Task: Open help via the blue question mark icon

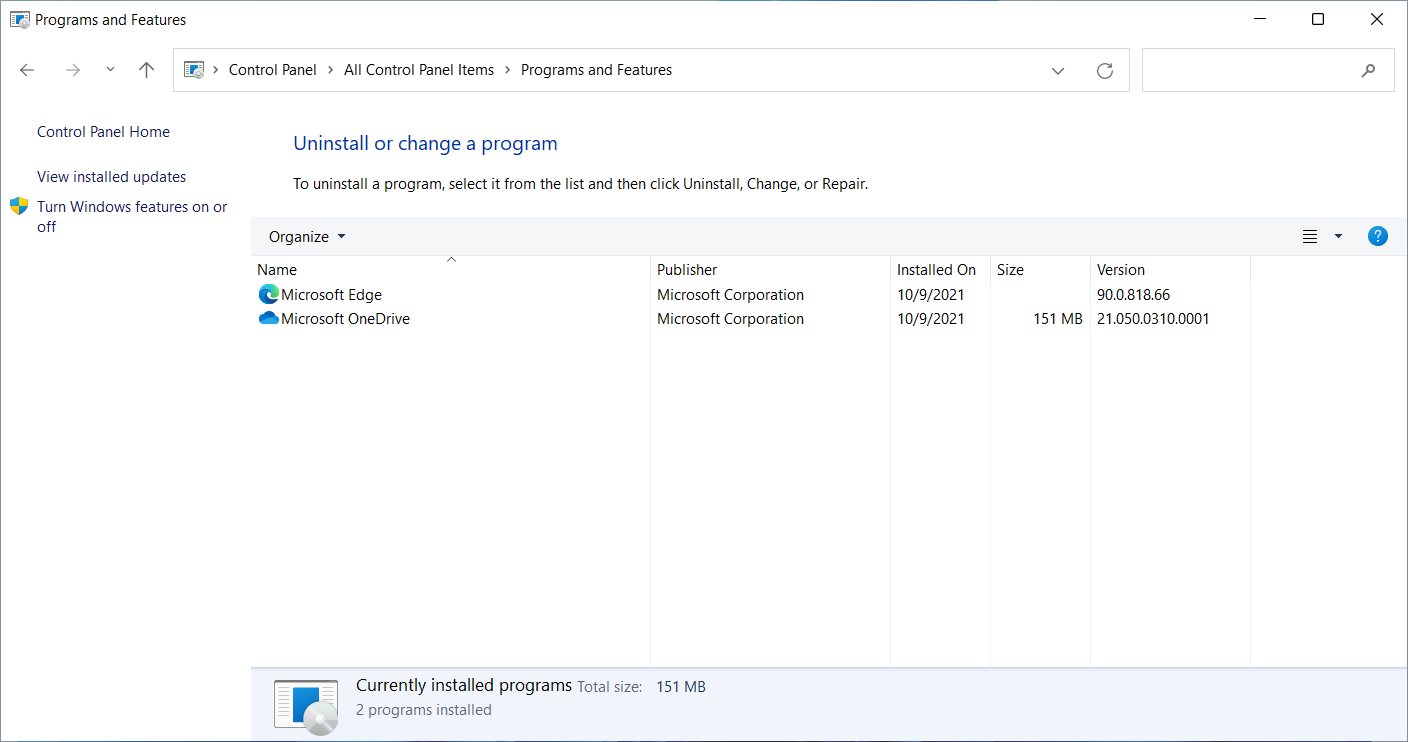Action: [x=1377, y=236]
